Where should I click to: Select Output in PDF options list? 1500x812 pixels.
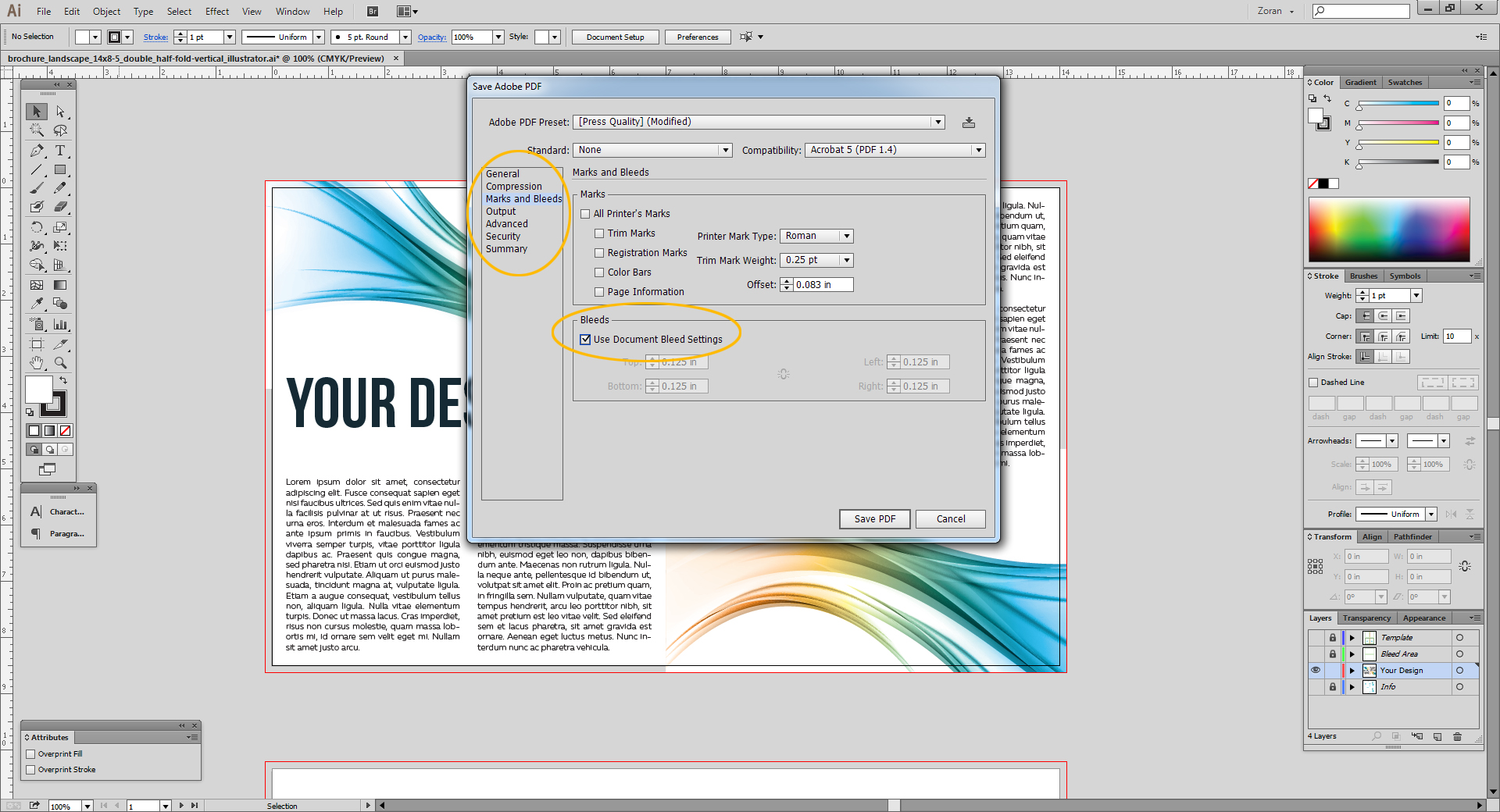pos(501,212)
